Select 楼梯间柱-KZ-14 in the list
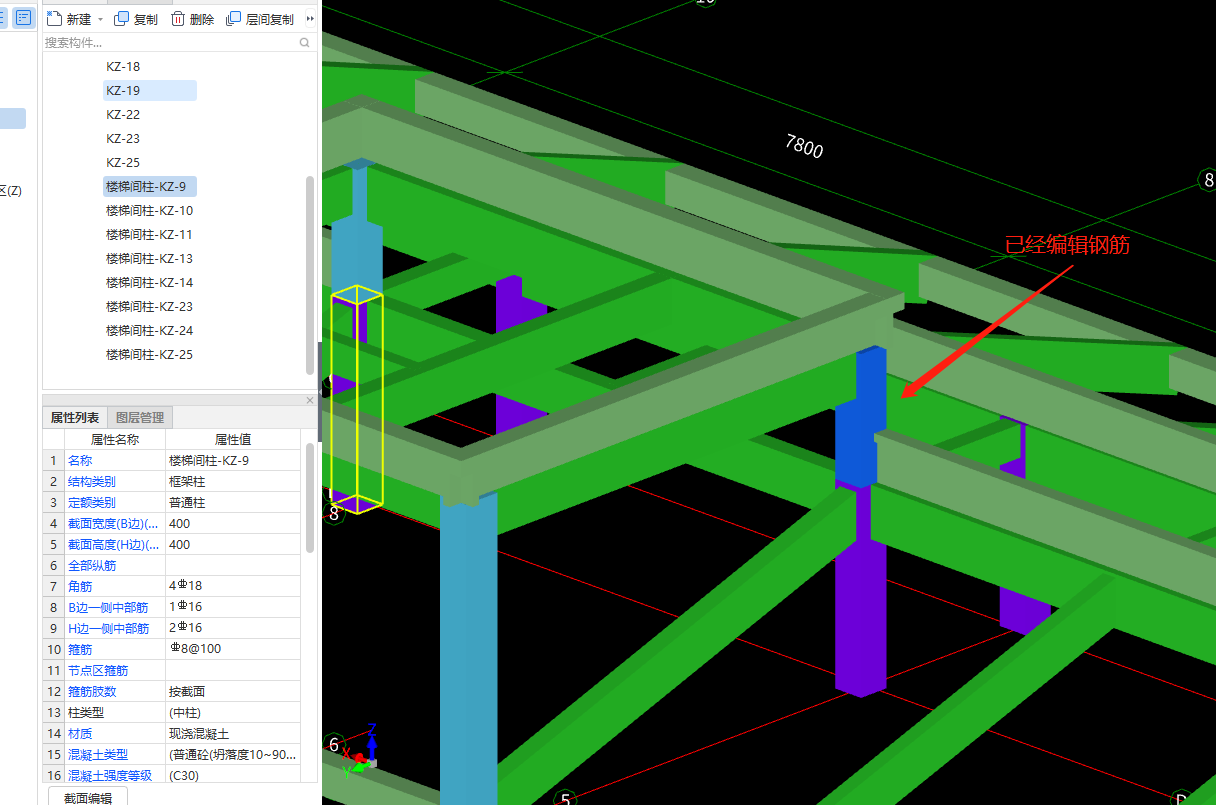The height and width of the screenshot is (805, 1216). click(x=149, y=283)
